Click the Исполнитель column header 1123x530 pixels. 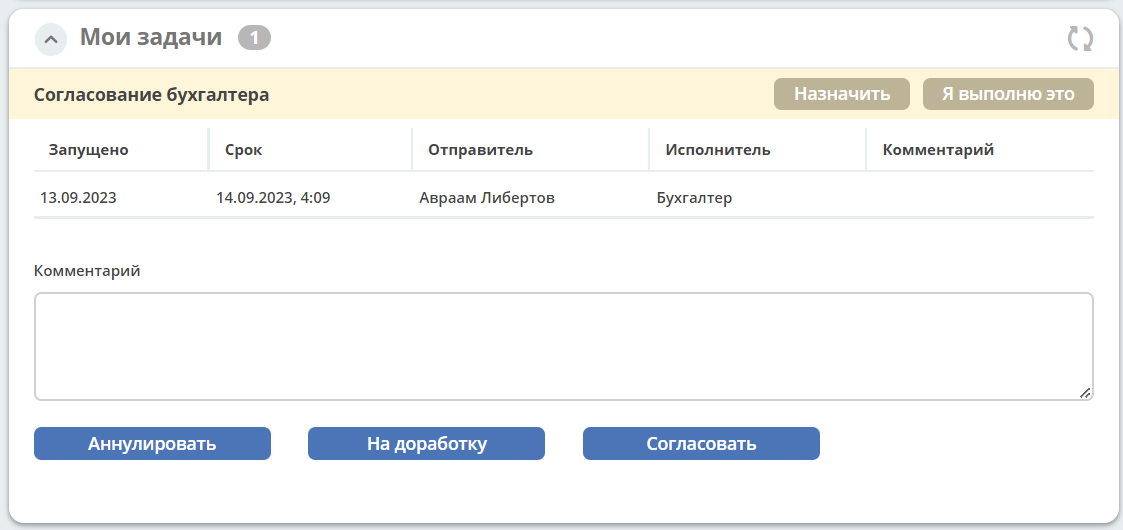pos(718,150)
